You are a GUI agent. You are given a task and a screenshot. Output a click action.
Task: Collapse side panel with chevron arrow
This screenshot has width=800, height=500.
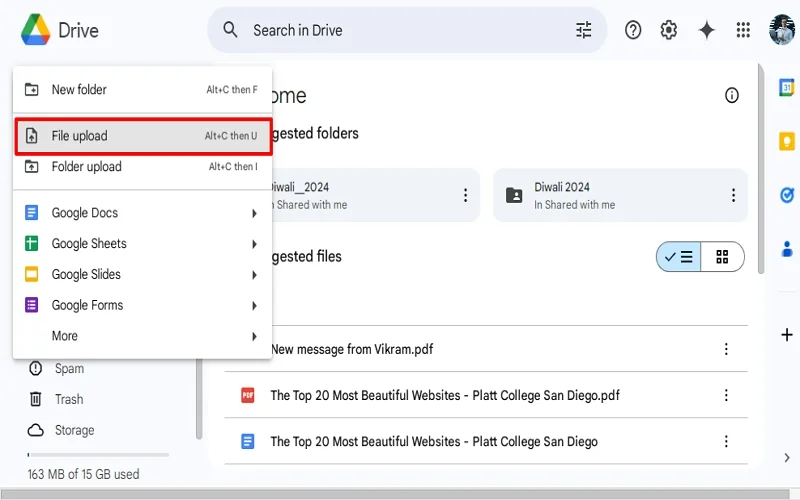click(x=787, y=458)
